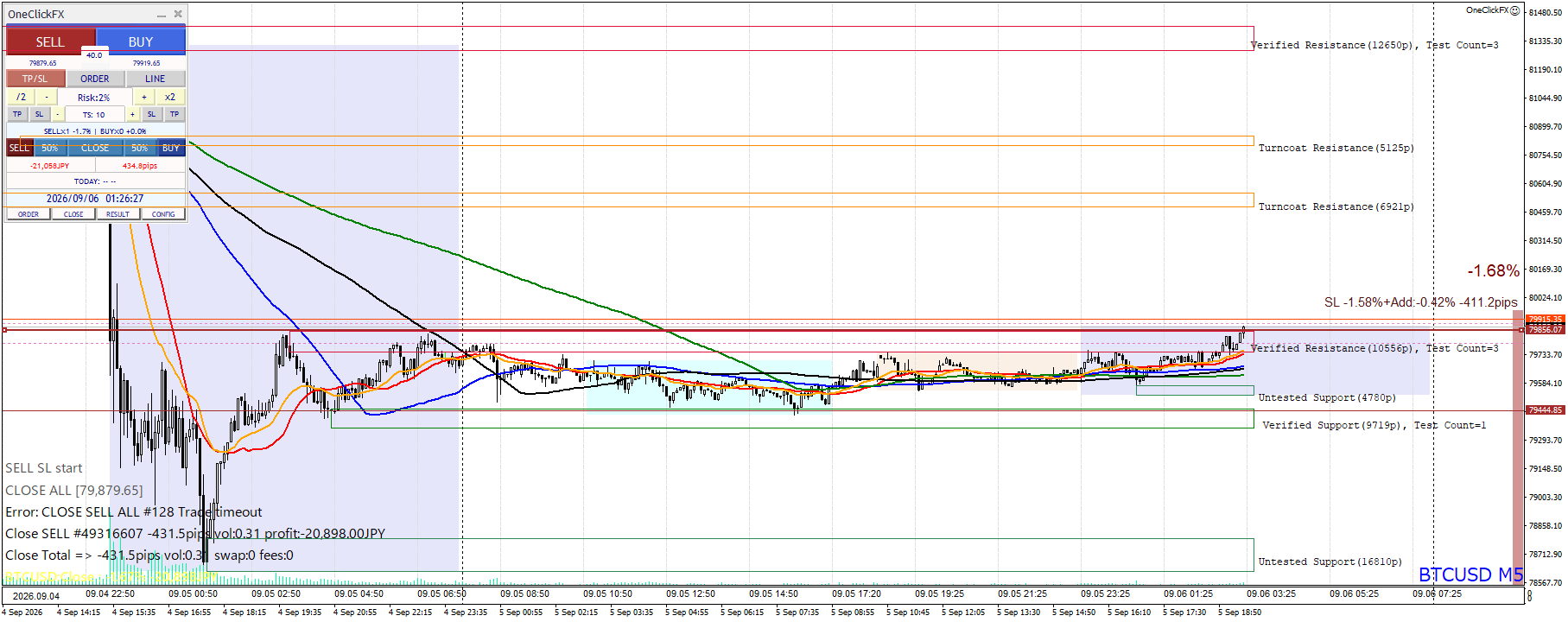The image size is (1568, 622).
Task: Close 50% of sell positions
Action: (50, 148)
